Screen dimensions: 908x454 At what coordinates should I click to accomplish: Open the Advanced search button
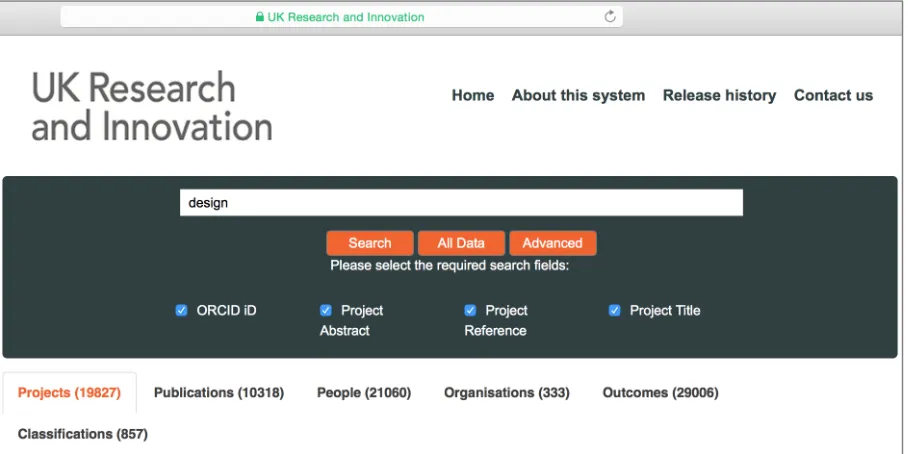(x=553, y=243)
